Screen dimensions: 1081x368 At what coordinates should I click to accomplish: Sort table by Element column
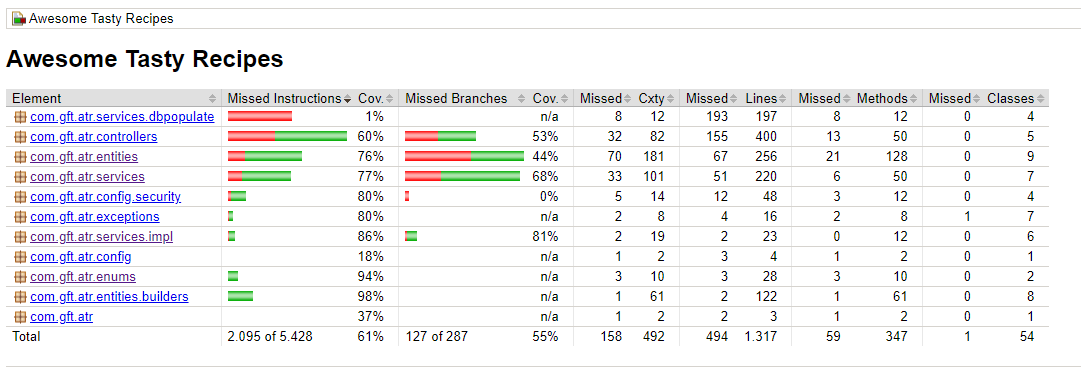point(114,99)
